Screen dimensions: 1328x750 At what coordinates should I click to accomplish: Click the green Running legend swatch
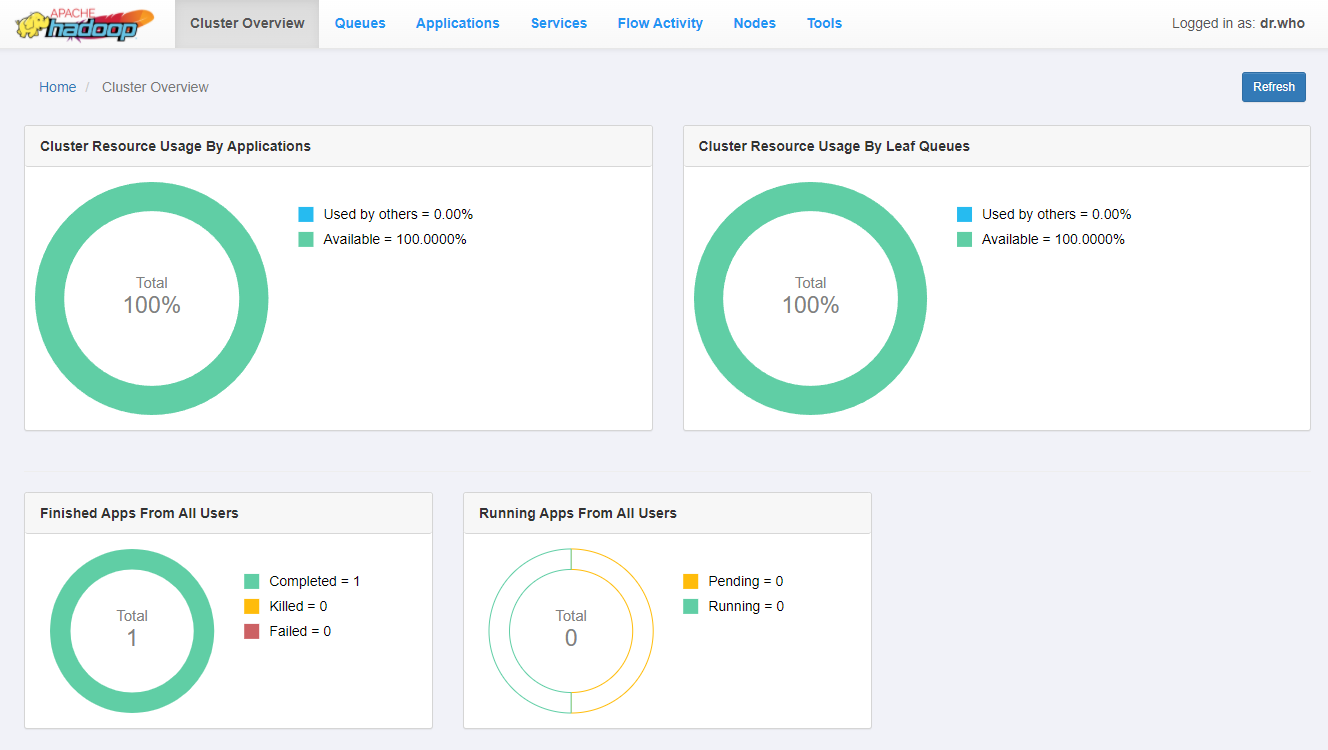point(691,606)
